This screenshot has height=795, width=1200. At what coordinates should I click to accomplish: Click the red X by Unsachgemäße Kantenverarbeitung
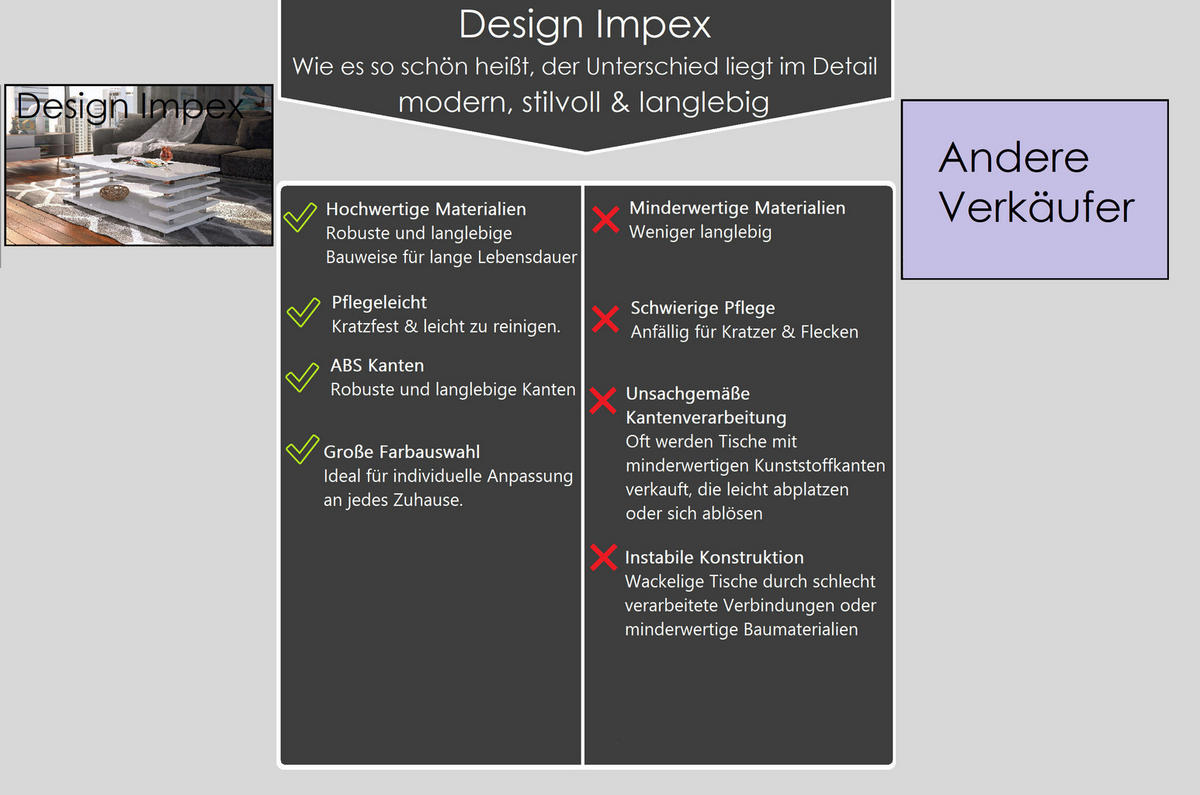(603, 401)
